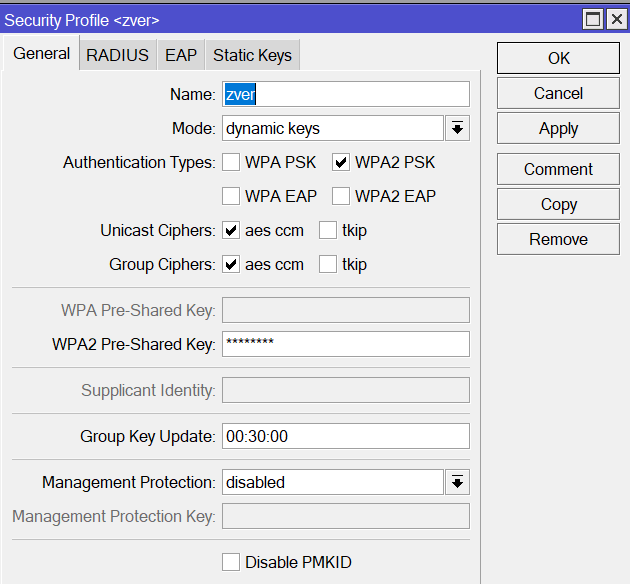Click the WPA2 Pre-Shared Key field

point(346,344)
